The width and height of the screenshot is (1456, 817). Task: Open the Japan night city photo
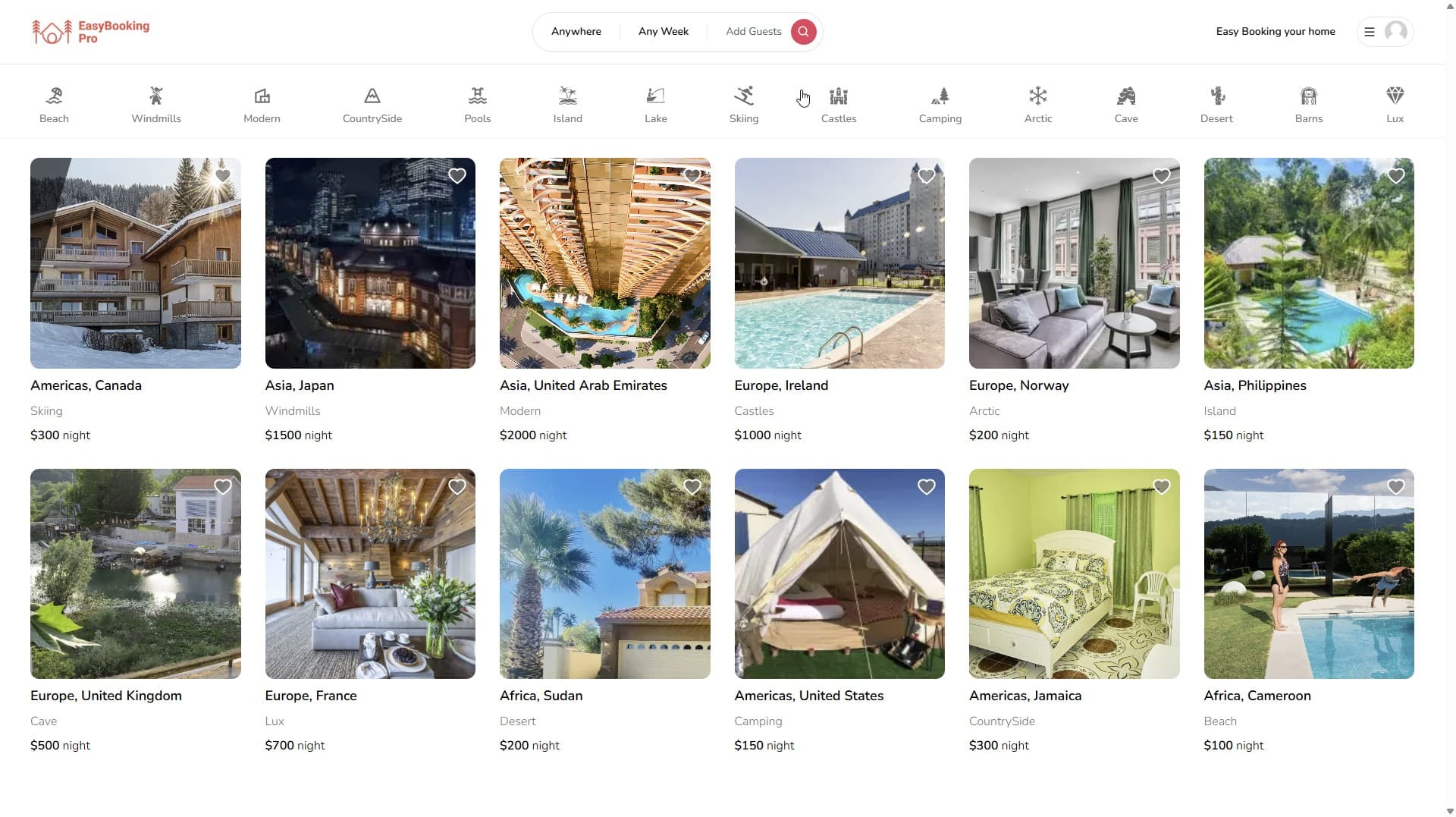(x=370, y=263)
